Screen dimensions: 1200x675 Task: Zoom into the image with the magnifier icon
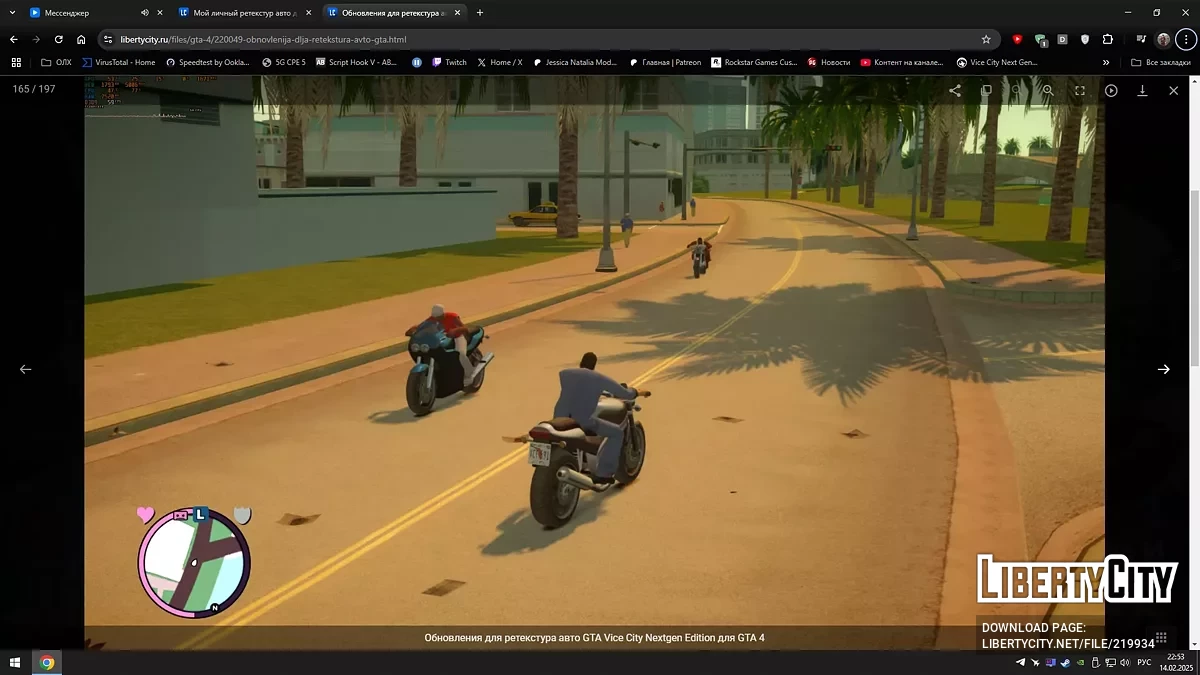1048,90
